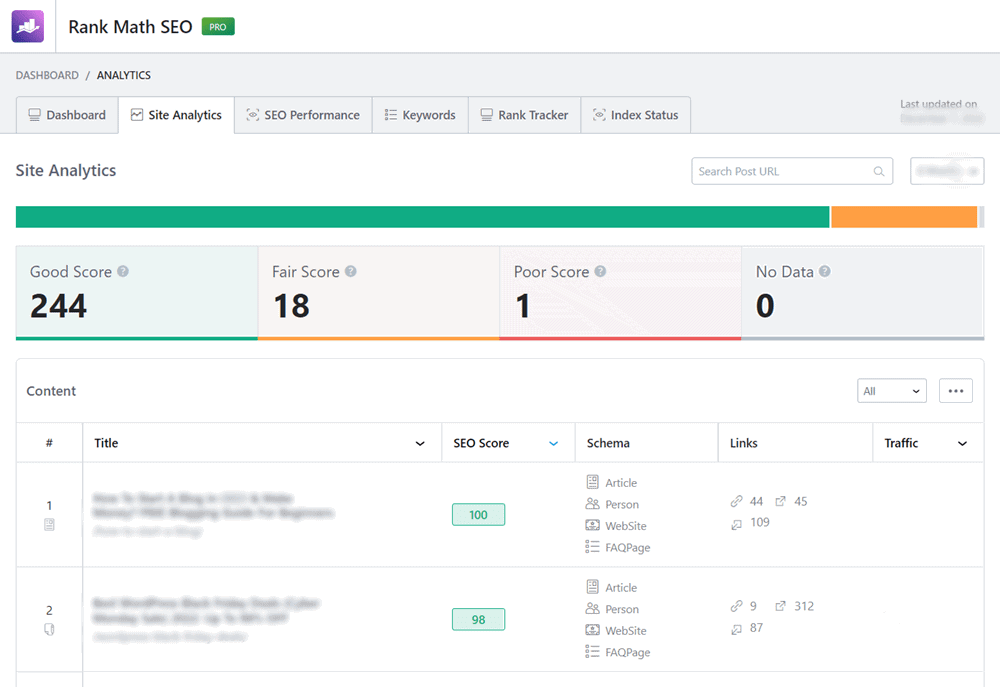Screen dimensions: 1000x687
Task: Select the Poor Score card
Action: (621, 293)
